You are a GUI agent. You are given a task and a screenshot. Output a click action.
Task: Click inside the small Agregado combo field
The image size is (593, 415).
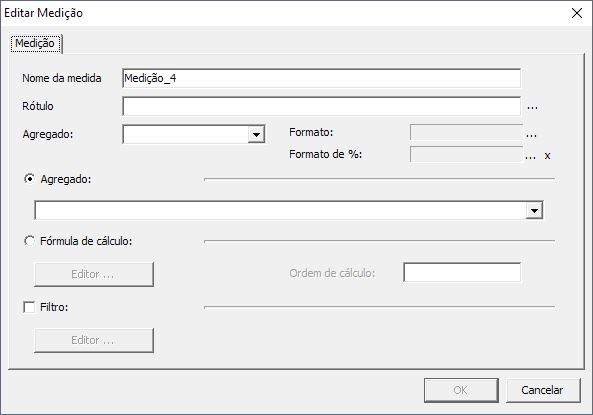[185, 134]
